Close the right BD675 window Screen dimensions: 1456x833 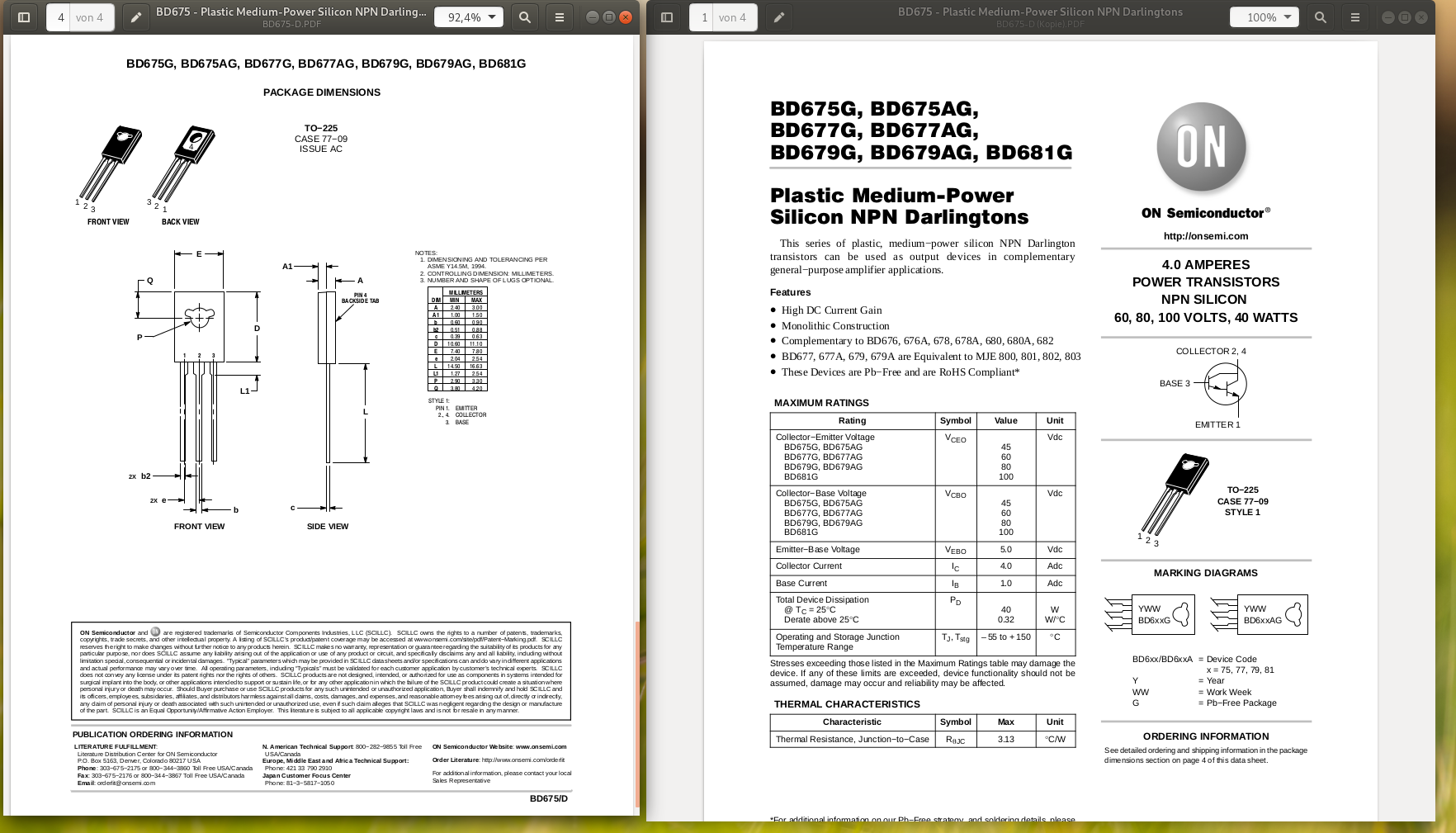(x=1421, y=17)
